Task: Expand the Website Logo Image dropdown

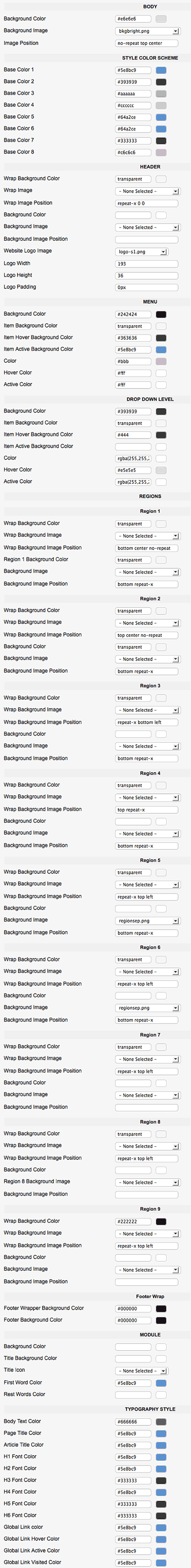Action: [141, 251]
